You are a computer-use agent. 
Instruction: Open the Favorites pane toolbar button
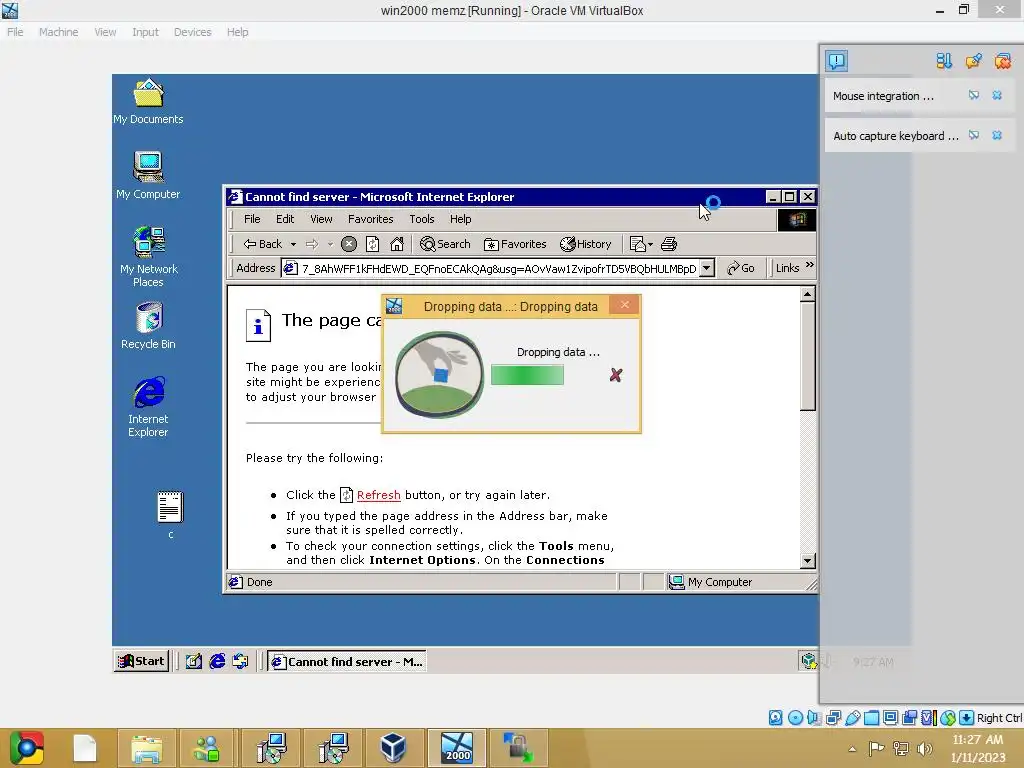[x=515, y=244]
